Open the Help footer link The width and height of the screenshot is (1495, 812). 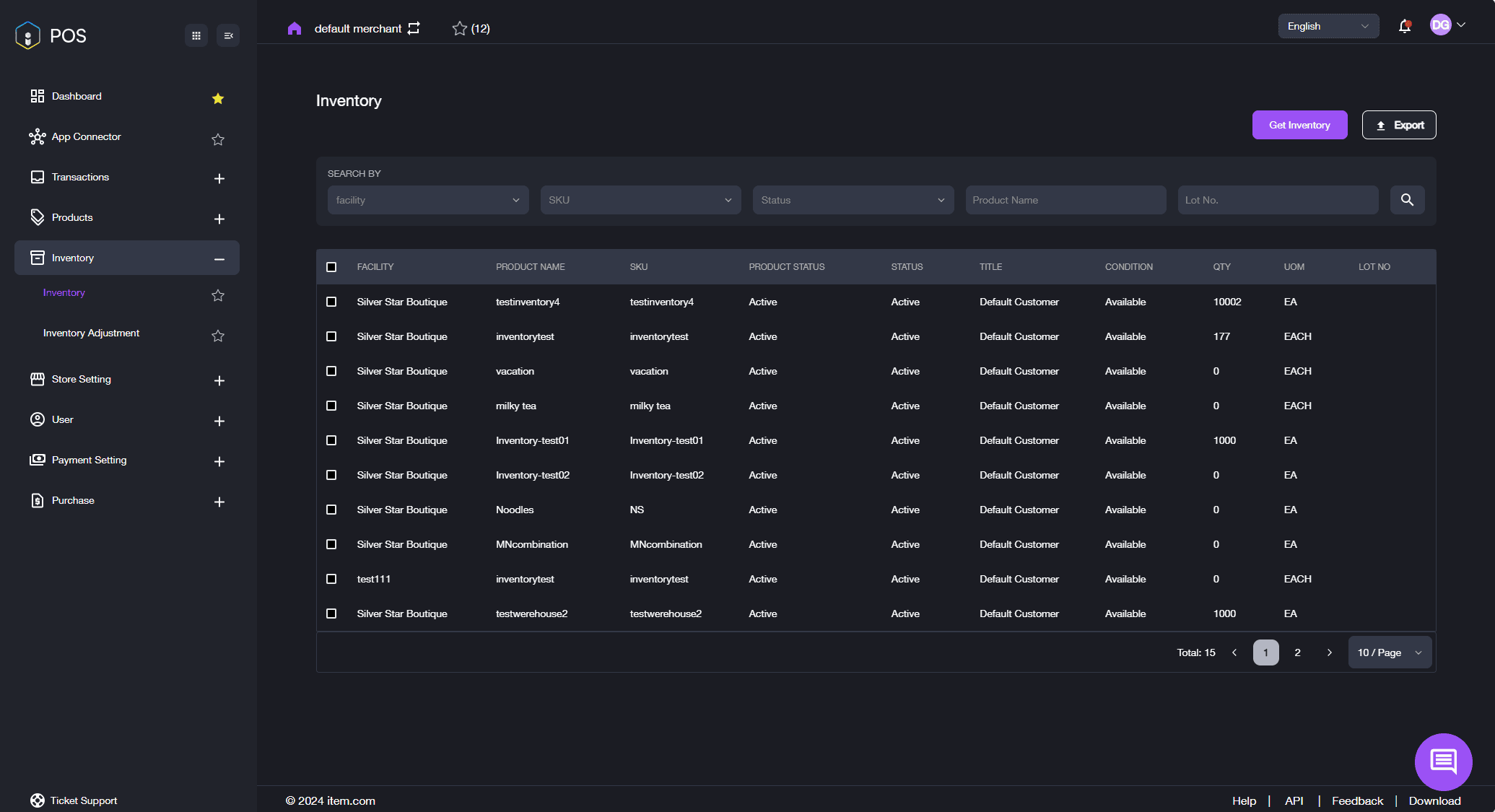pyautogui.click(x=1244, y=800)
